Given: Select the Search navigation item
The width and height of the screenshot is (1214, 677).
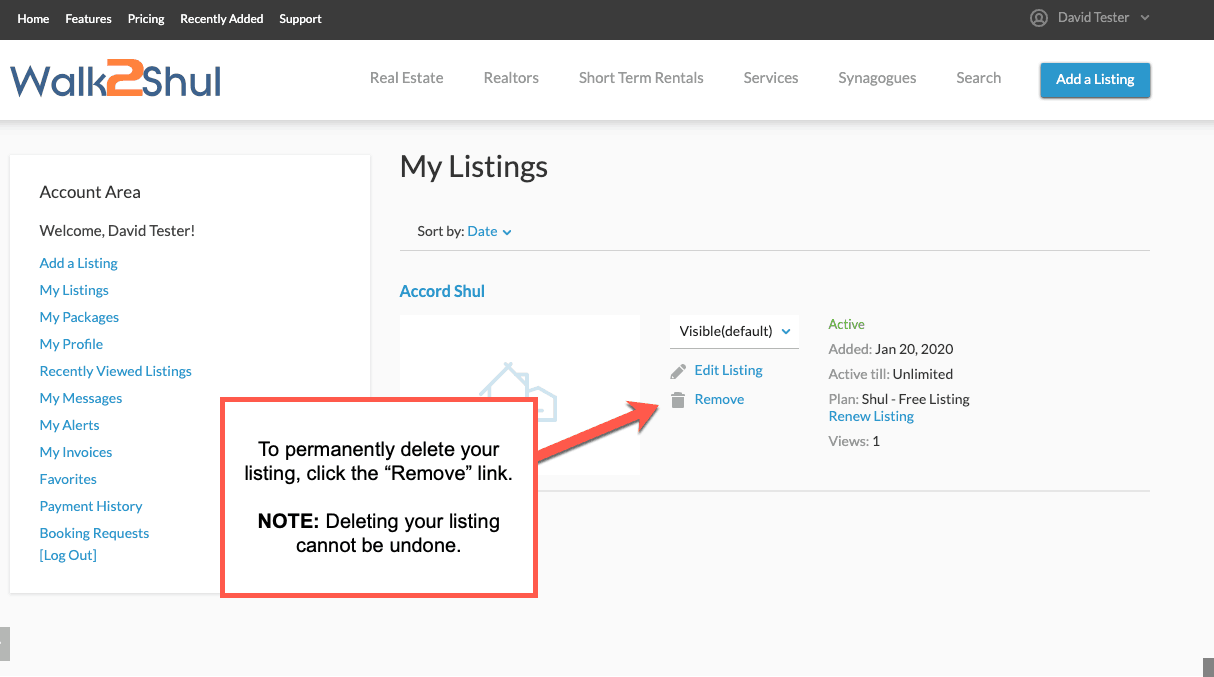Looking at the screenshot, I should (x=978, y=78).
